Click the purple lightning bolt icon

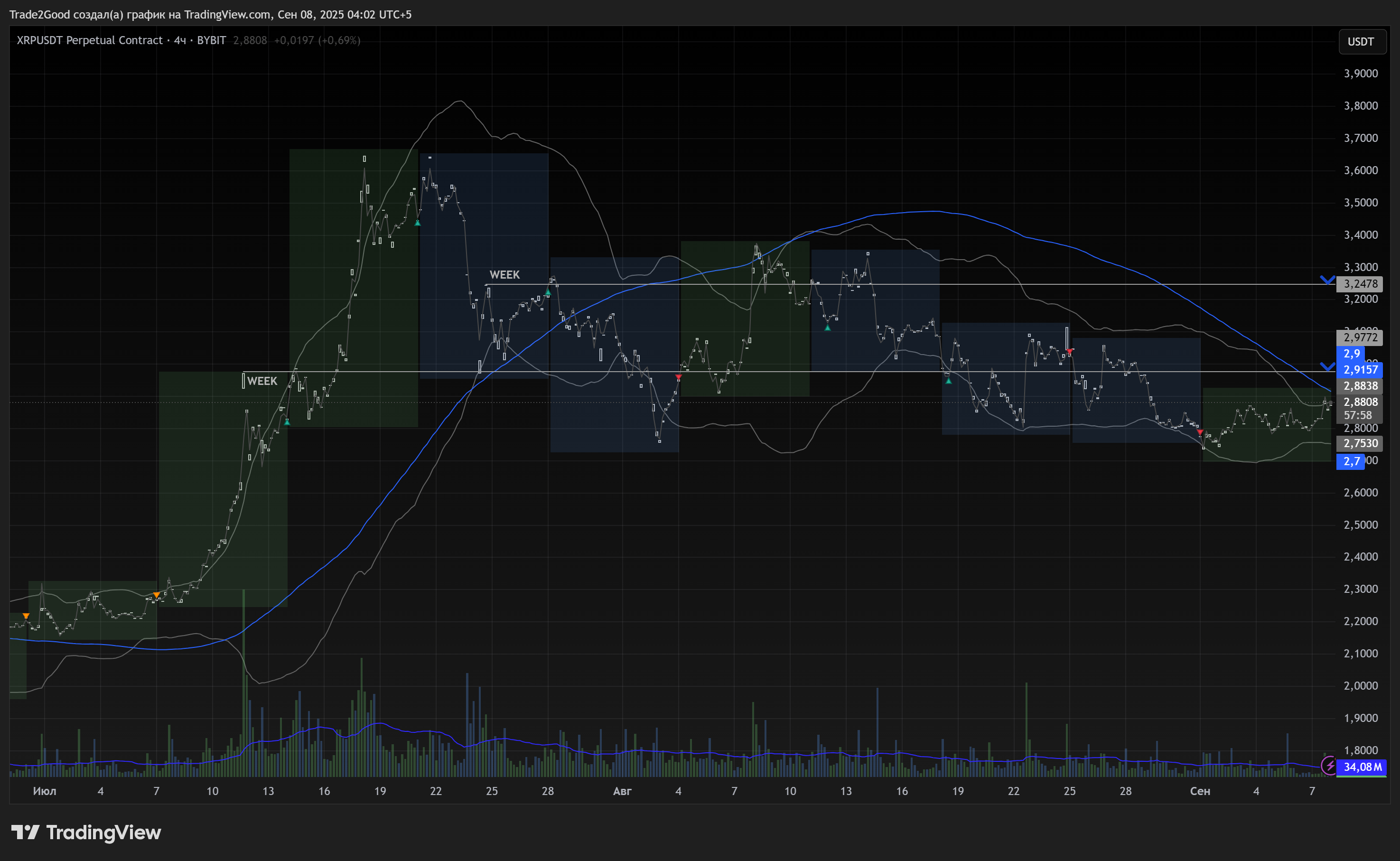(1329, 766)
